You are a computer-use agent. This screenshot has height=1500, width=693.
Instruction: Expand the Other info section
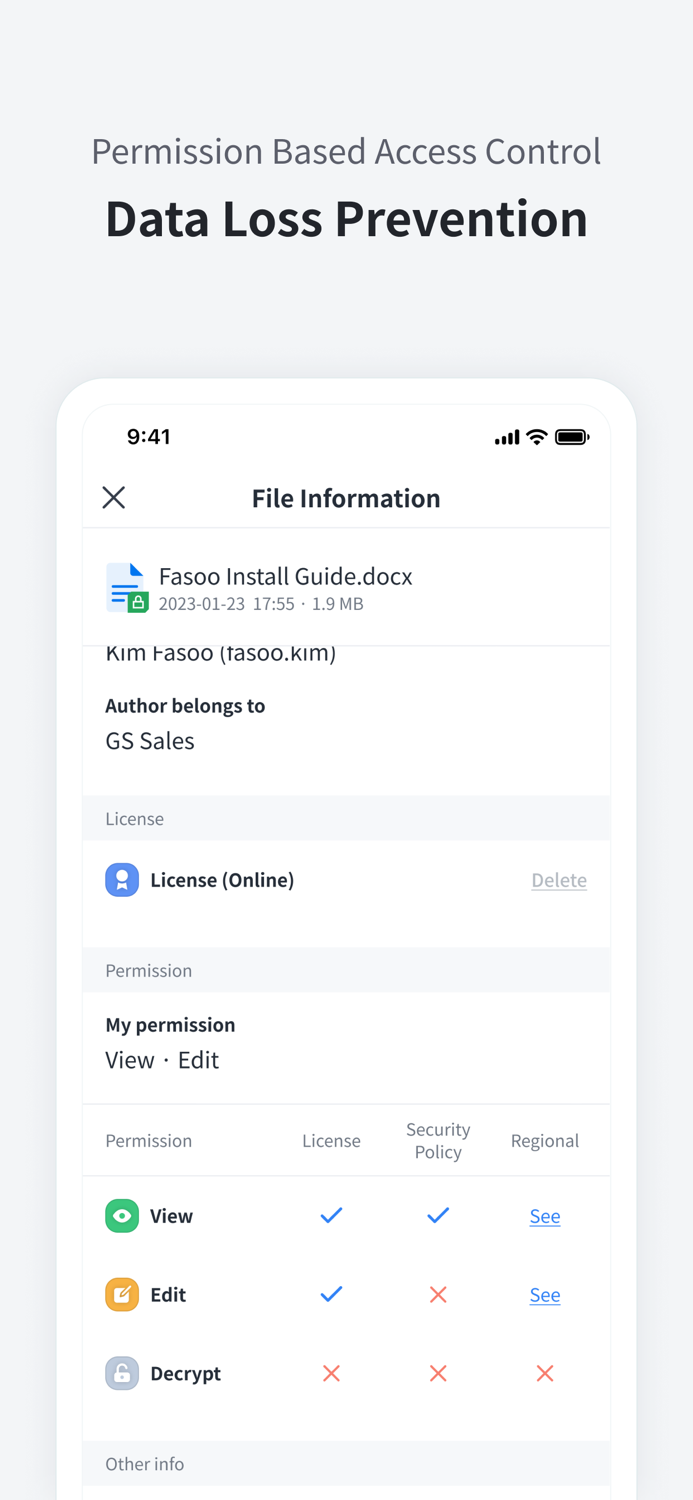[144, 1464]
